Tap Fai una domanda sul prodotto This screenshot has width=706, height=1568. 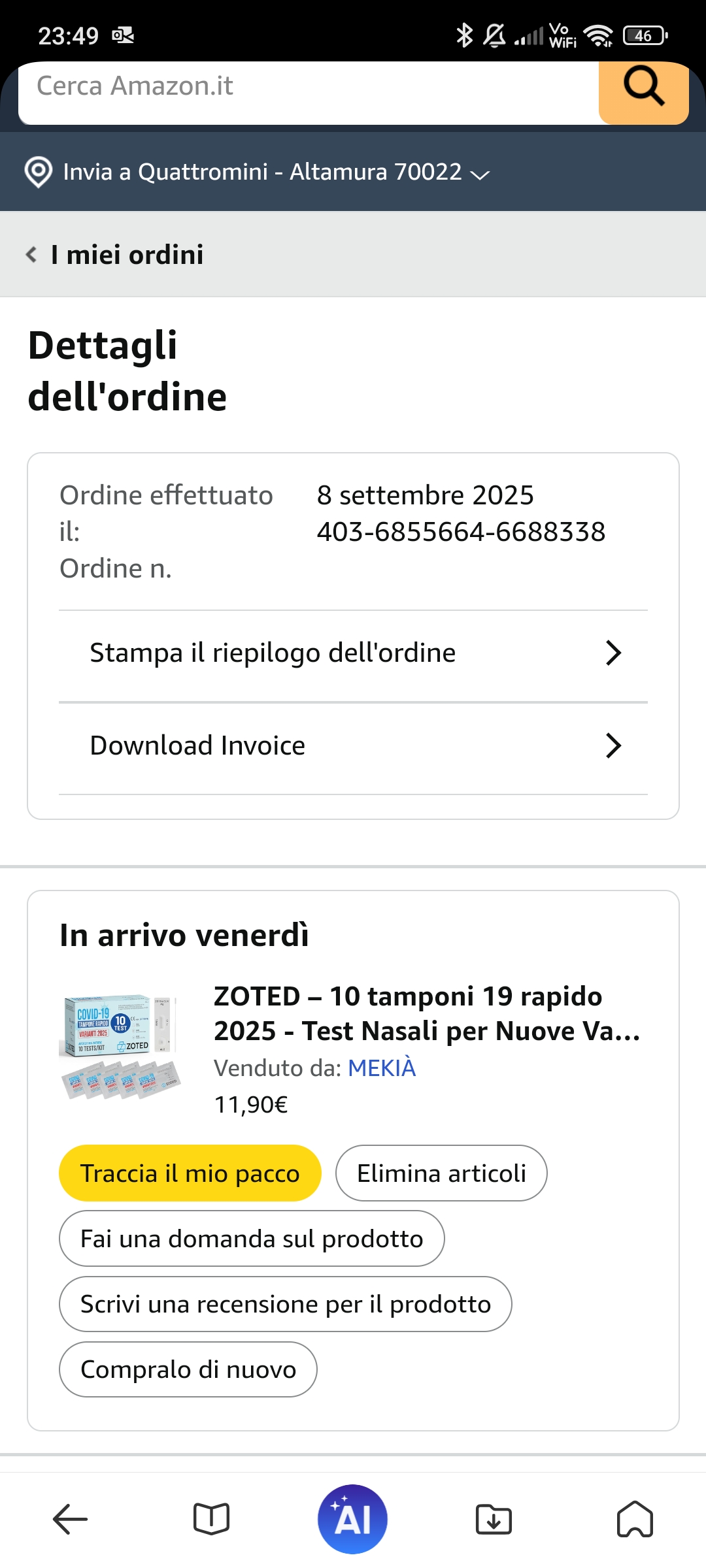pos(252,1239)
